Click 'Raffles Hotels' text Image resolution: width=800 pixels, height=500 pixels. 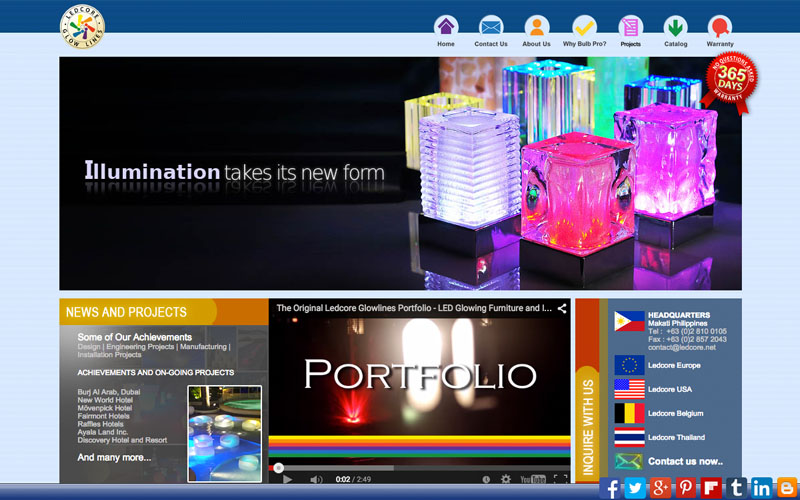tap(101, 424)
